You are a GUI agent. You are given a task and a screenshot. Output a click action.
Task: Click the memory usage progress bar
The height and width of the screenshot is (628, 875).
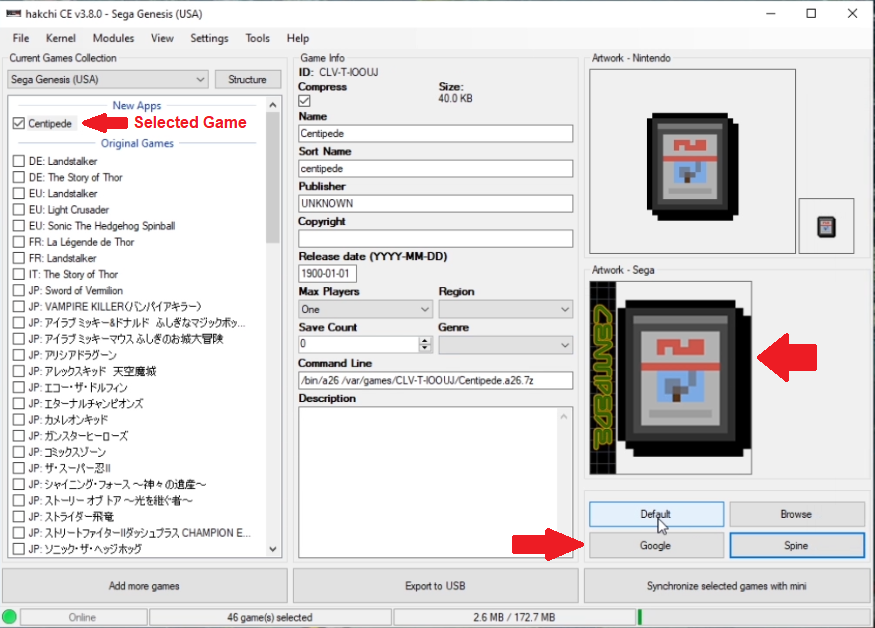click(x=754, y=617)
